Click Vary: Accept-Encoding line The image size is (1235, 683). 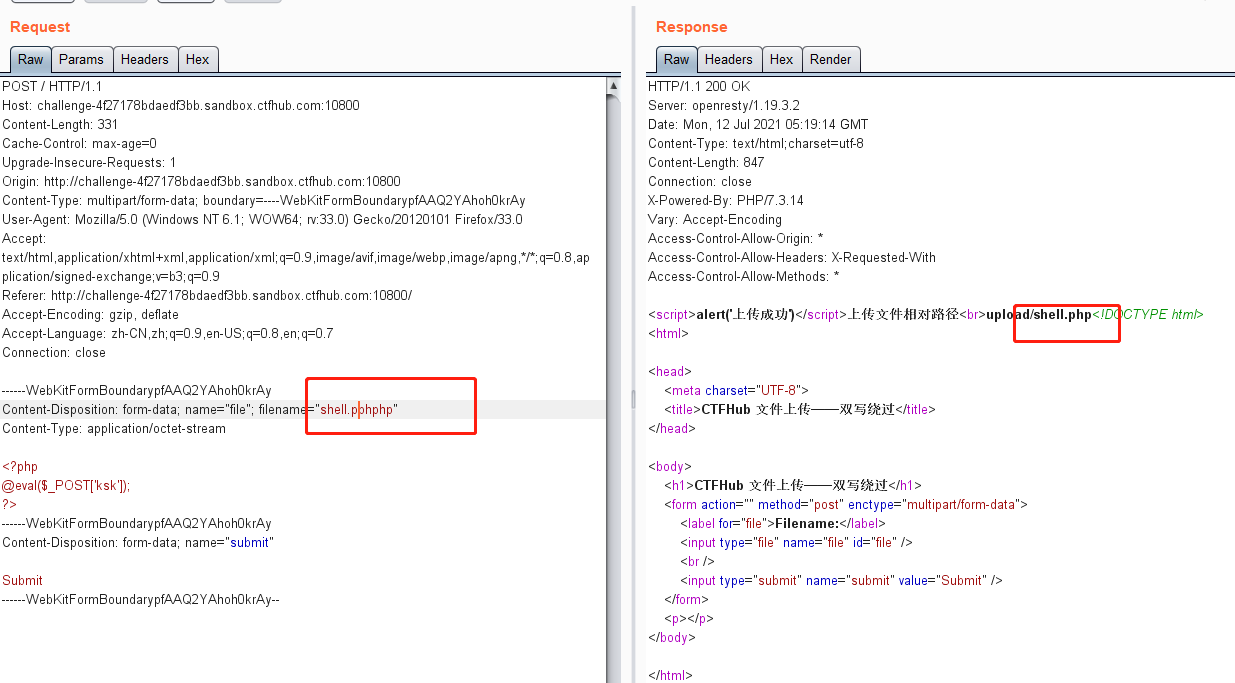[715, 219]
